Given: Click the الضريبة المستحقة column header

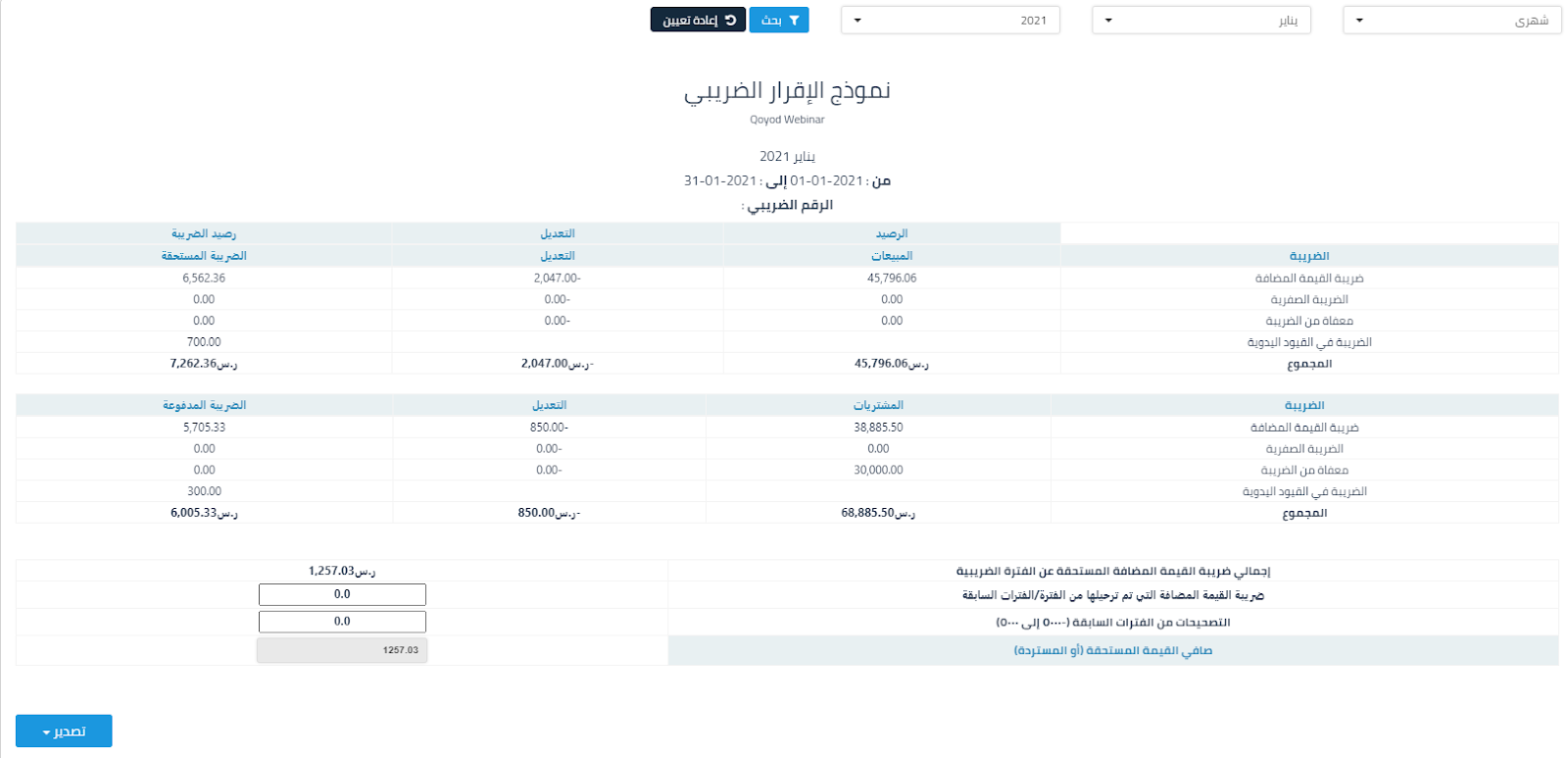Looking at the screenshot, I should pos(204,256).
